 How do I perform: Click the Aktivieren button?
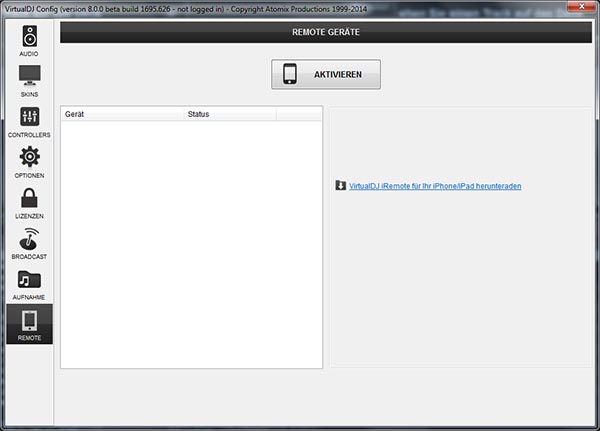326,74
